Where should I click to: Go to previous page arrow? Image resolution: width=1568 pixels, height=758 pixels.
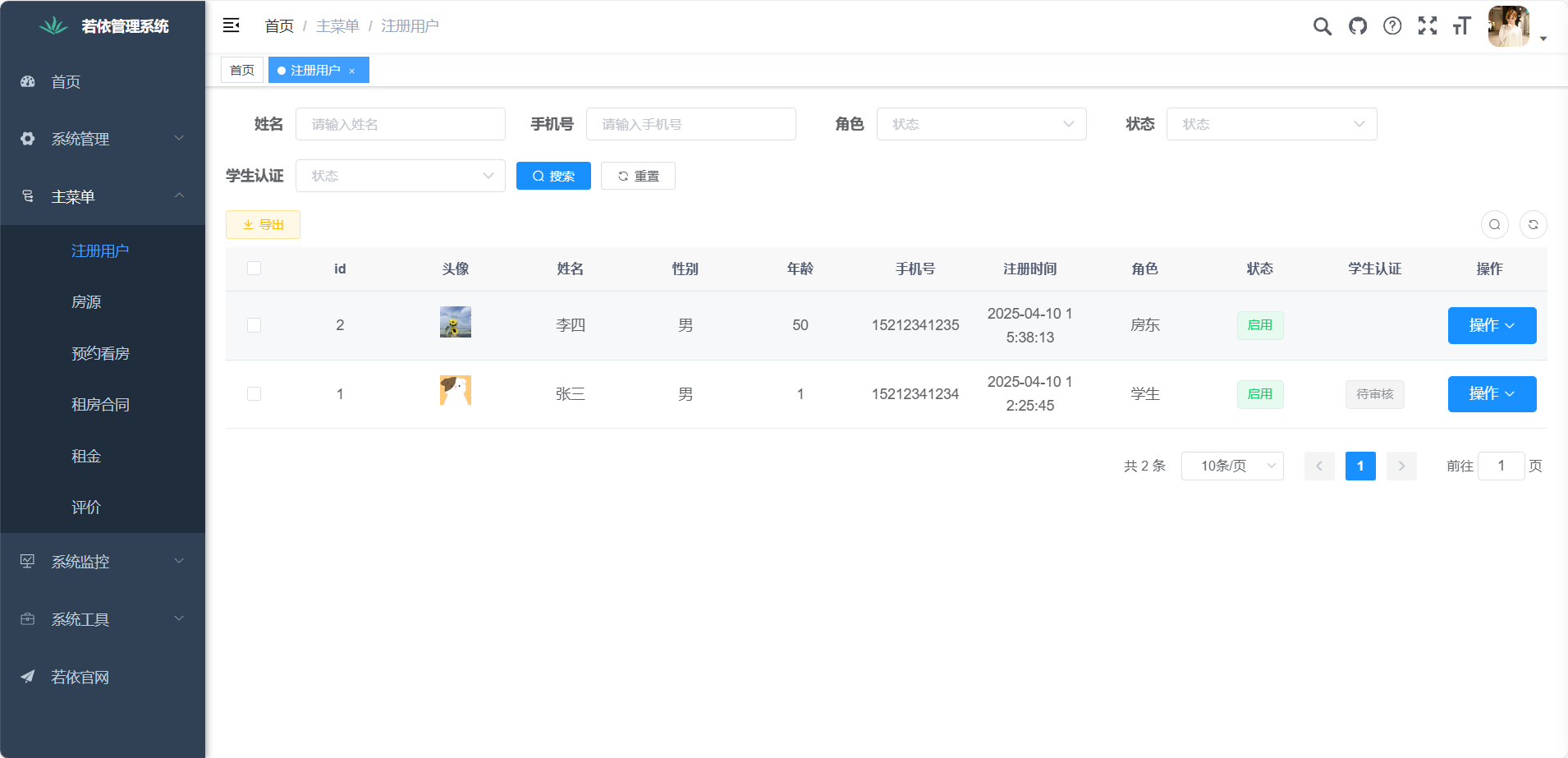(x=1319, y=466)
